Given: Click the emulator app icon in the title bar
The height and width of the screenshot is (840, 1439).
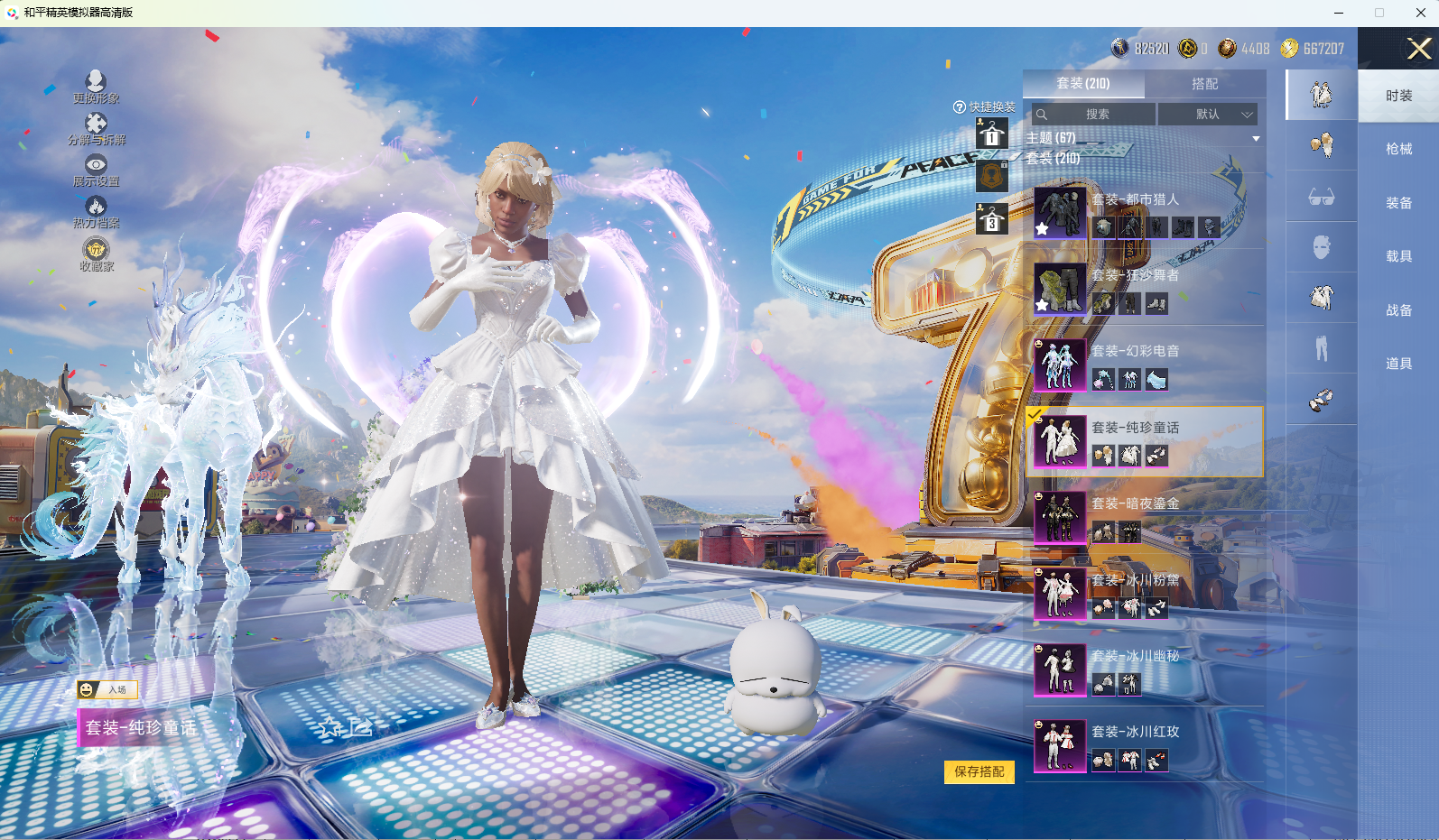Looking at the screenshot, I should tap(12, 13).
